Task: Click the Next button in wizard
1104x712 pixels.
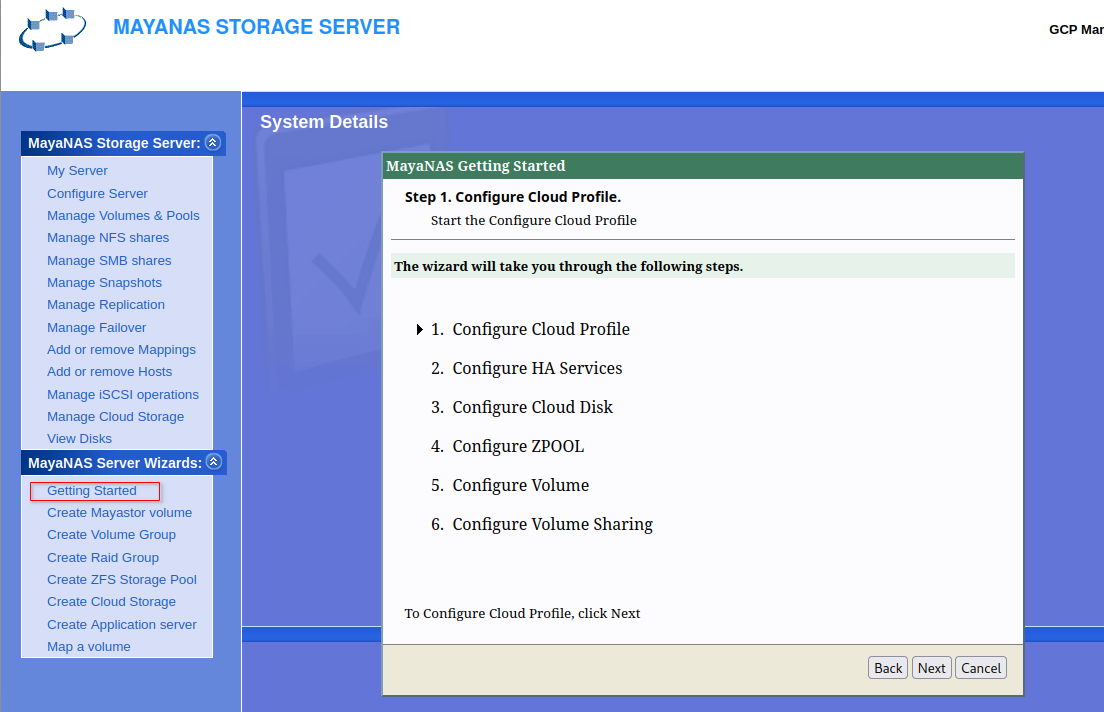Action: (x=931, y=668)
